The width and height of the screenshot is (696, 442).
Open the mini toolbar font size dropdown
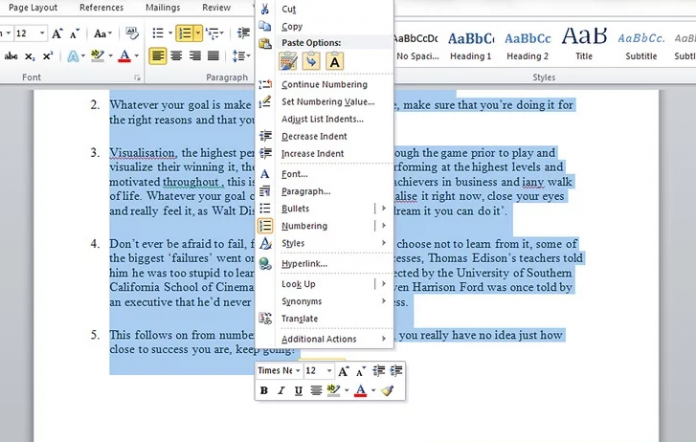[327, 370]
